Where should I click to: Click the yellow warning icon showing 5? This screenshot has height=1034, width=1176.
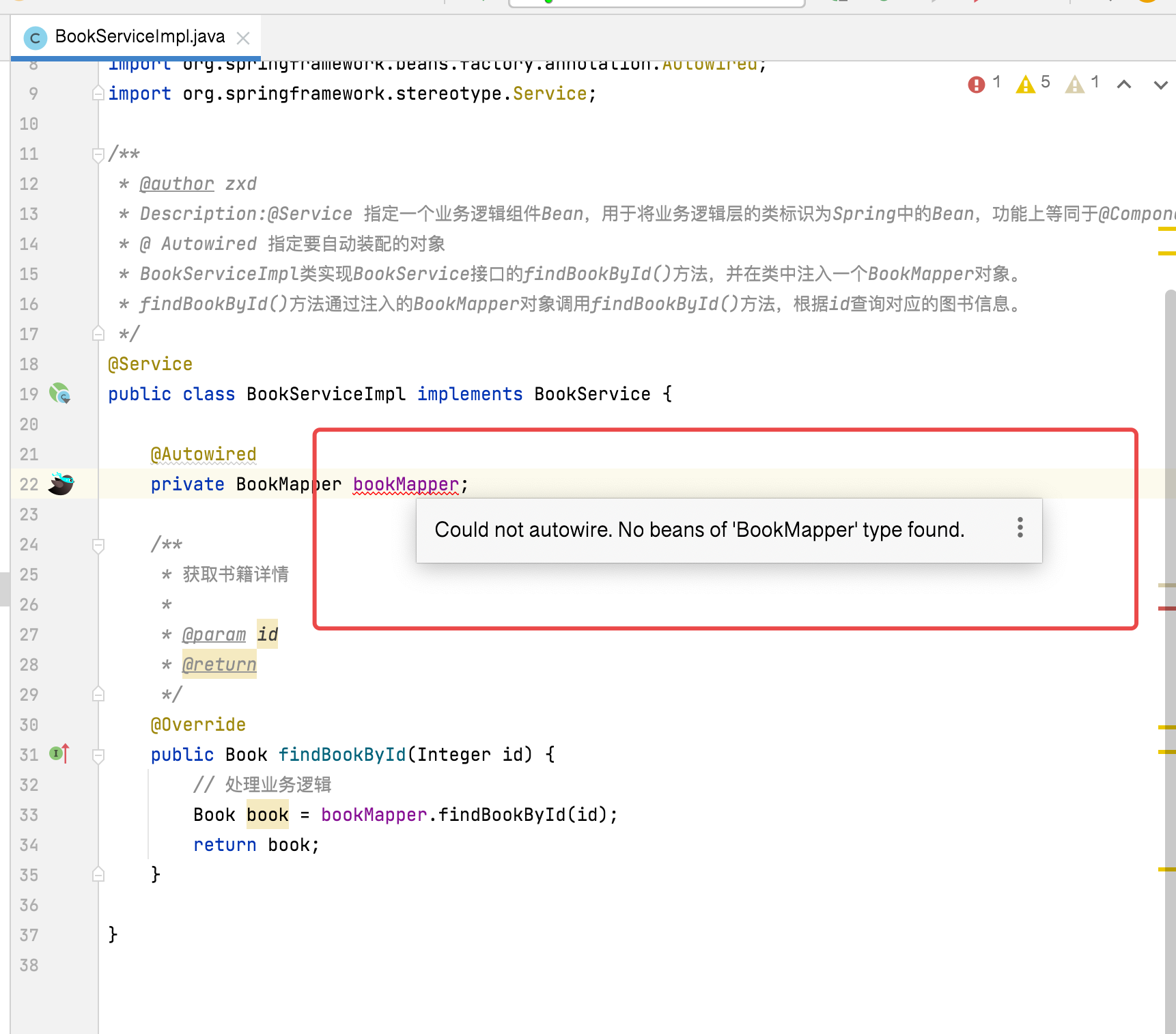(1025, 83)
